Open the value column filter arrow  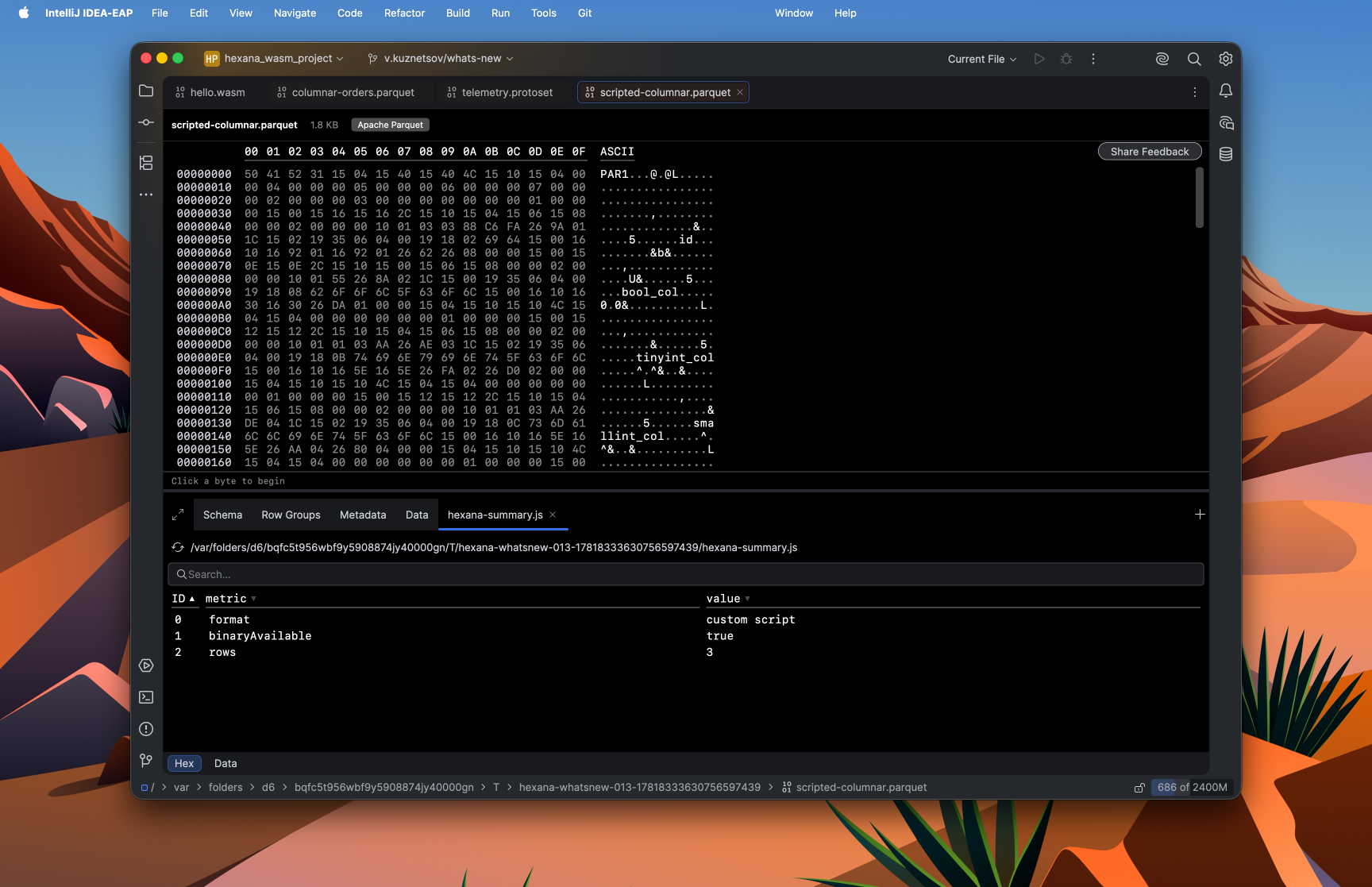coord(747,599)
